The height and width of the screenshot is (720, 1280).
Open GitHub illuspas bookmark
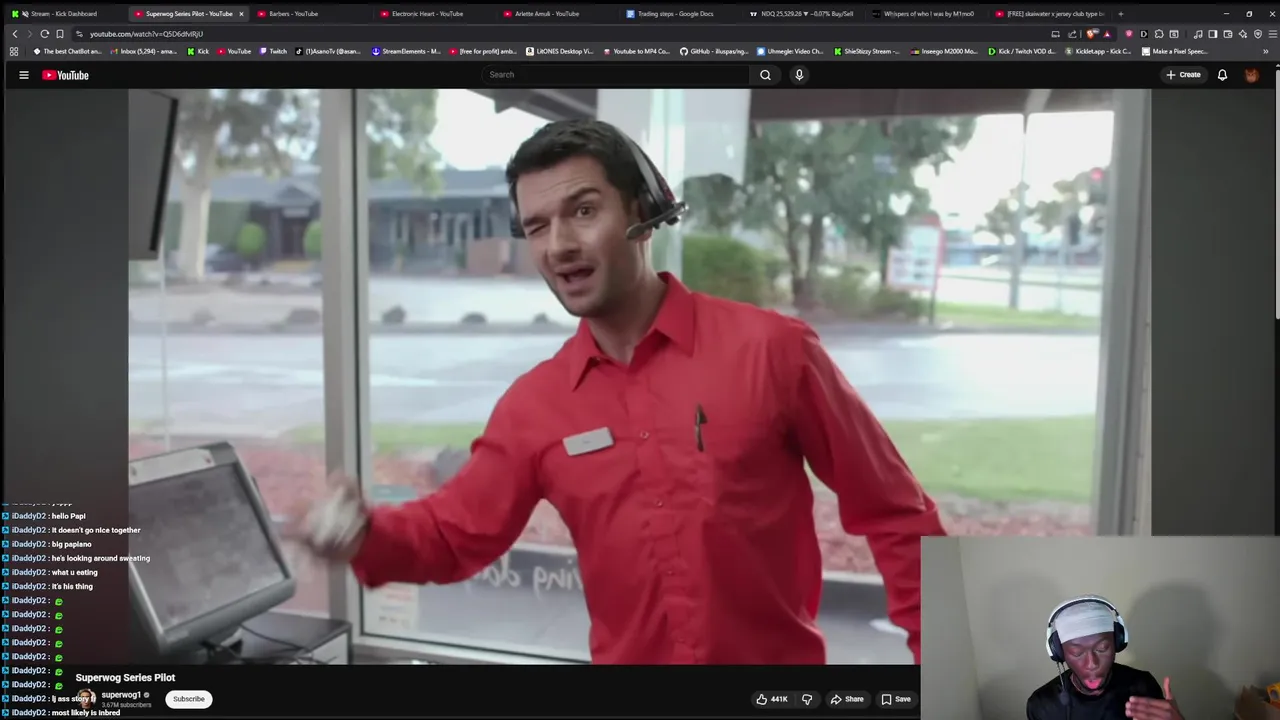[x=714, y=51]
